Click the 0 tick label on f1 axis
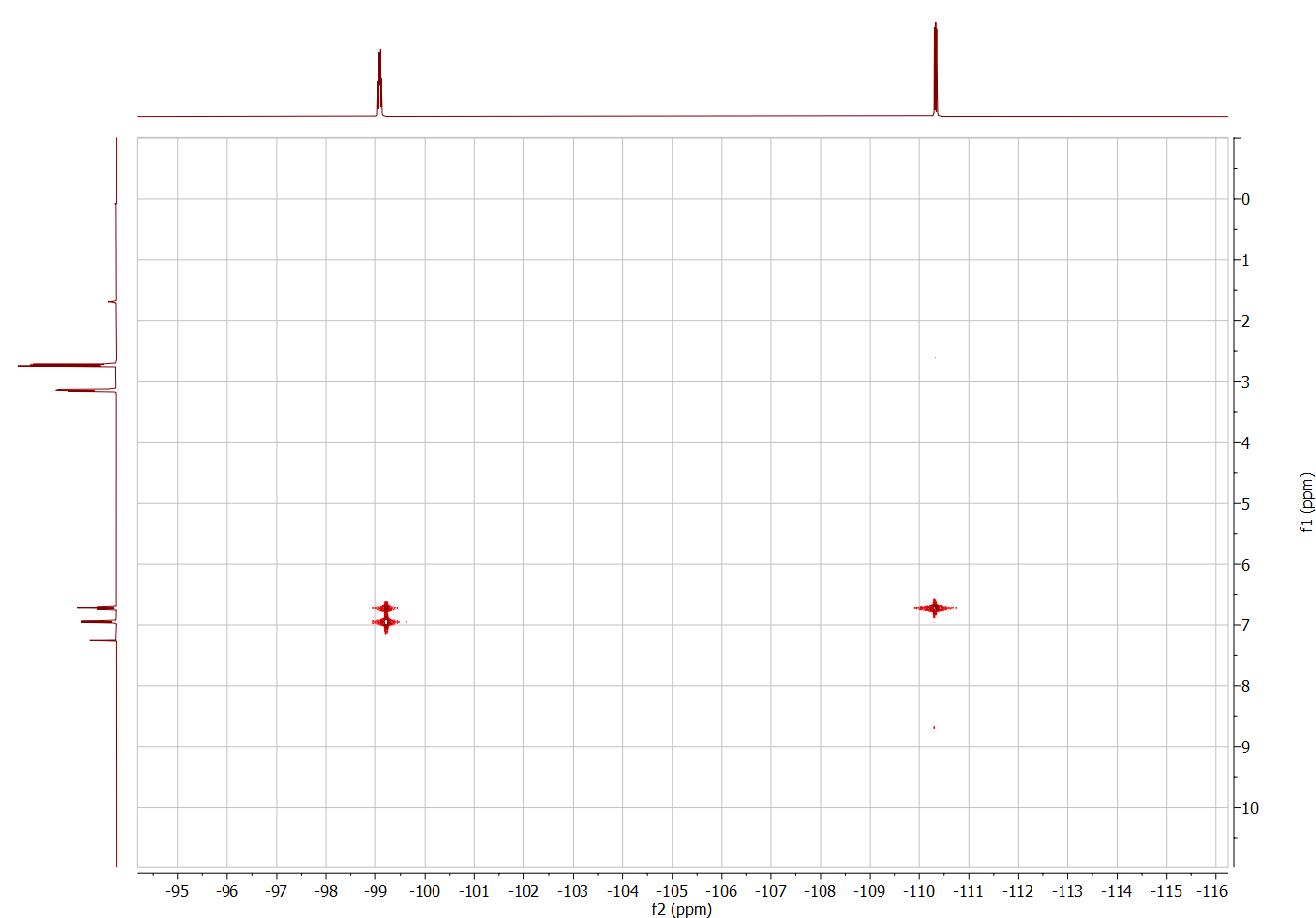This screenshot has height=918, width=1316. coord(1245,199)
